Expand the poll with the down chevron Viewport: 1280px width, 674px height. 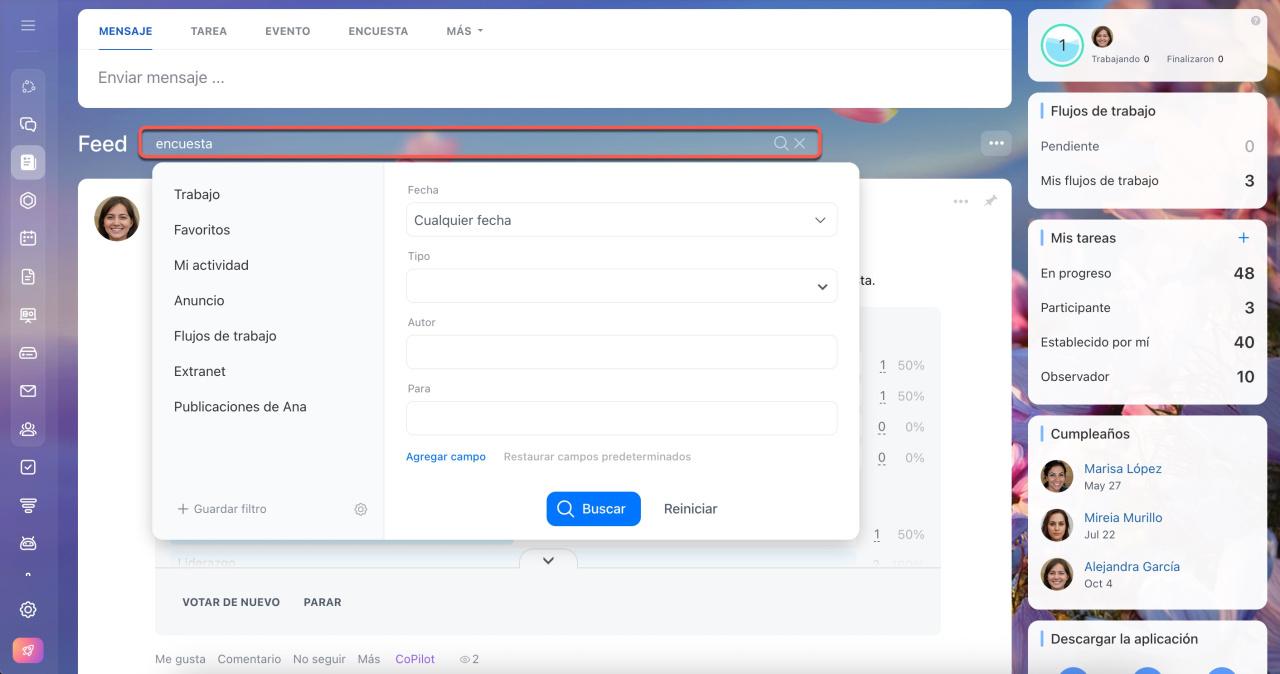[x=548, y=561]
